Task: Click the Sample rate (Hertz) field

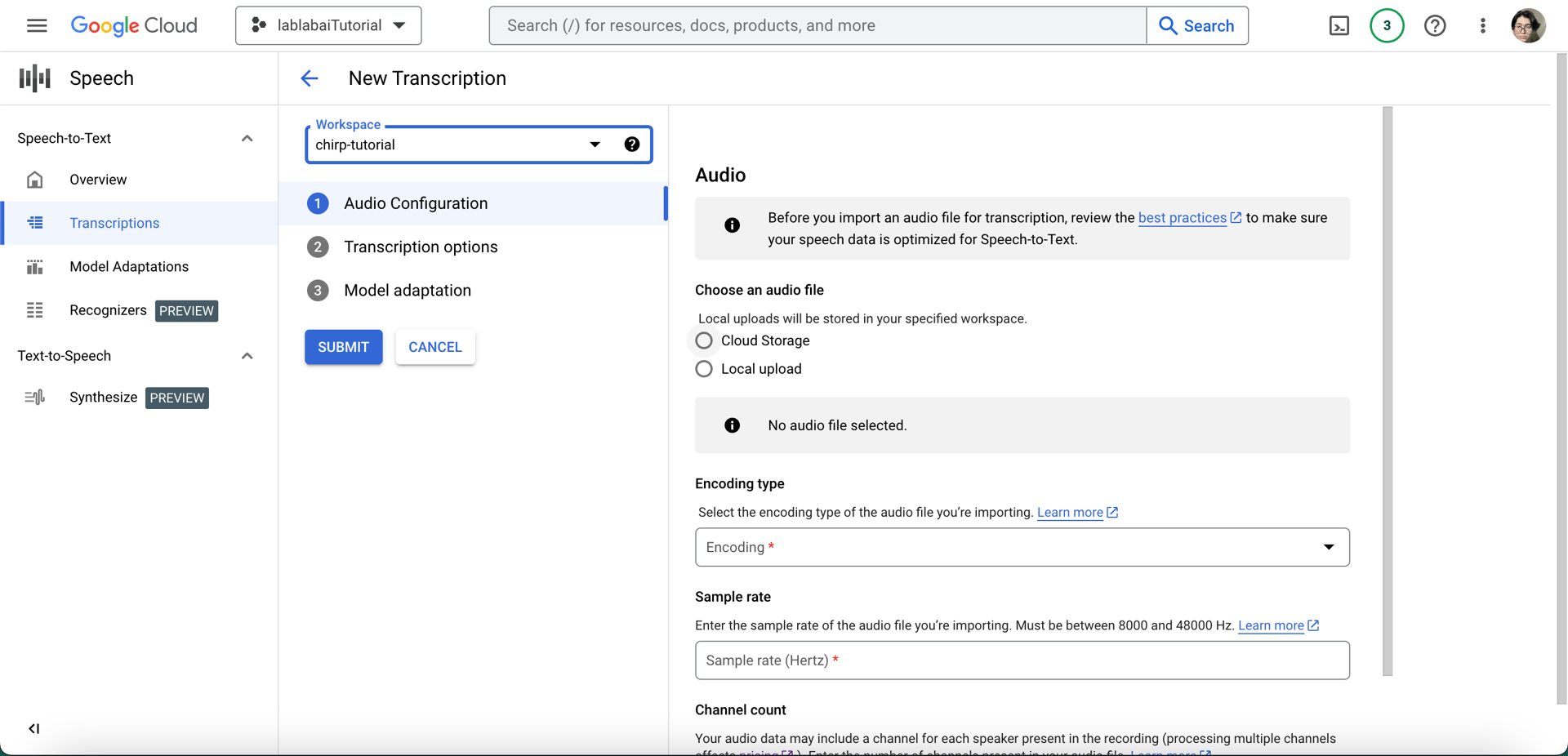Action: click(1022, 660)
